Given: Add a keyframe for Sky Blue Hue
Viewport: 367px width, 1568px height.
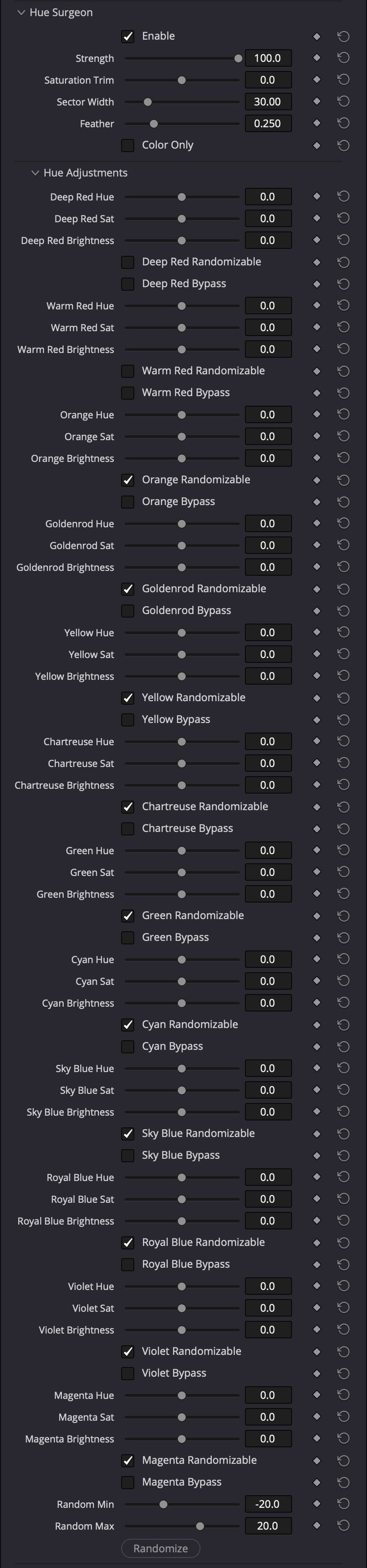Looking at the screenshot, I should coord(317,1068).
